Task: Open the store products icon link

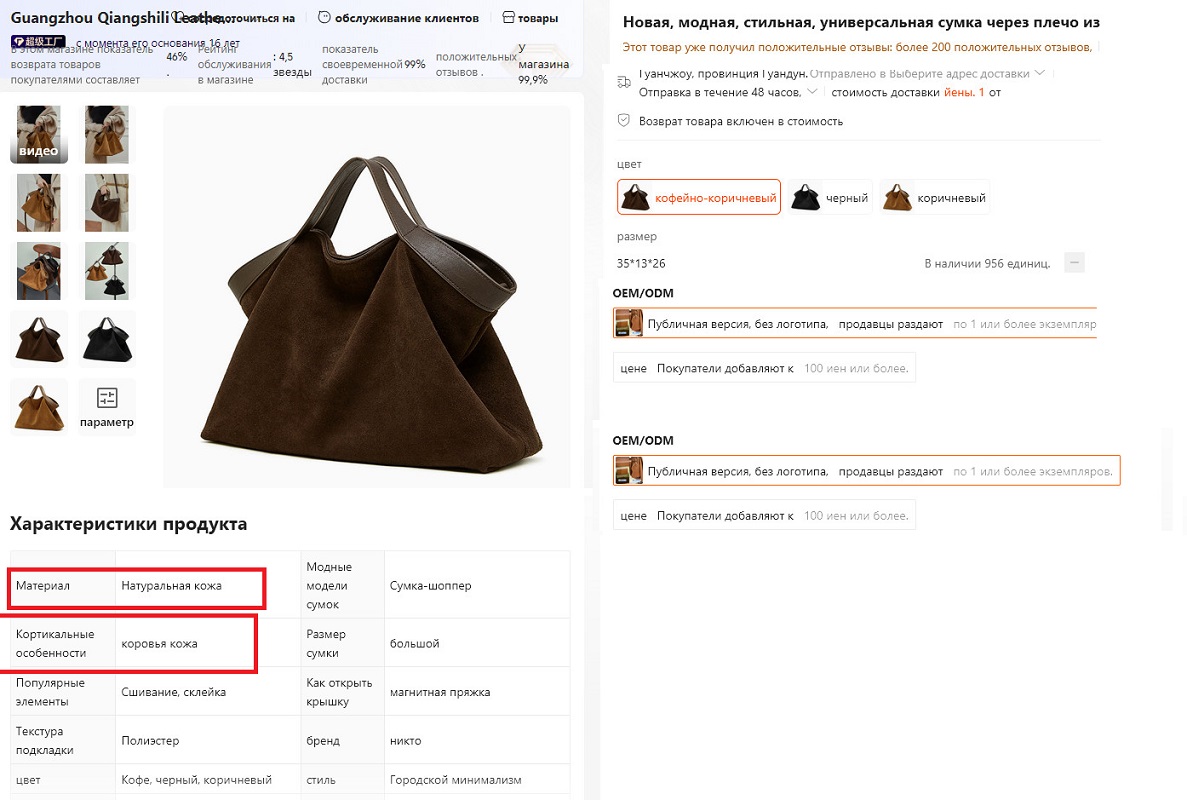Action: [509, 17]
